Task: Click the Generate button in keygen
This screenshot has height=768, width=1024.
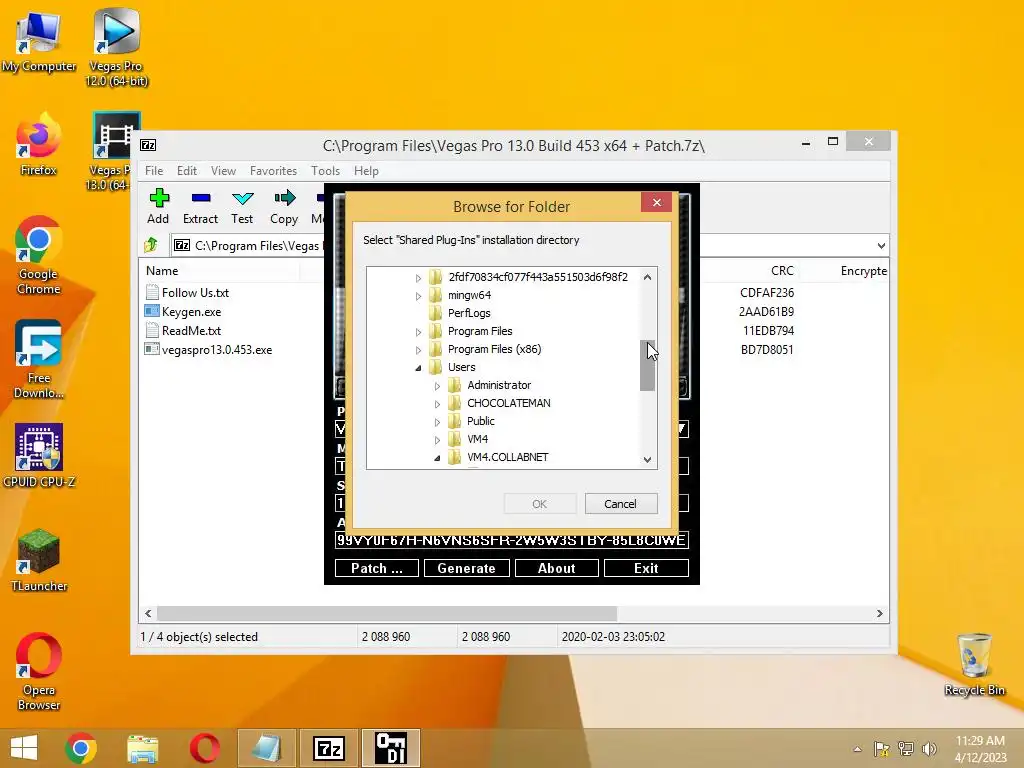Action: coord(466,568)
